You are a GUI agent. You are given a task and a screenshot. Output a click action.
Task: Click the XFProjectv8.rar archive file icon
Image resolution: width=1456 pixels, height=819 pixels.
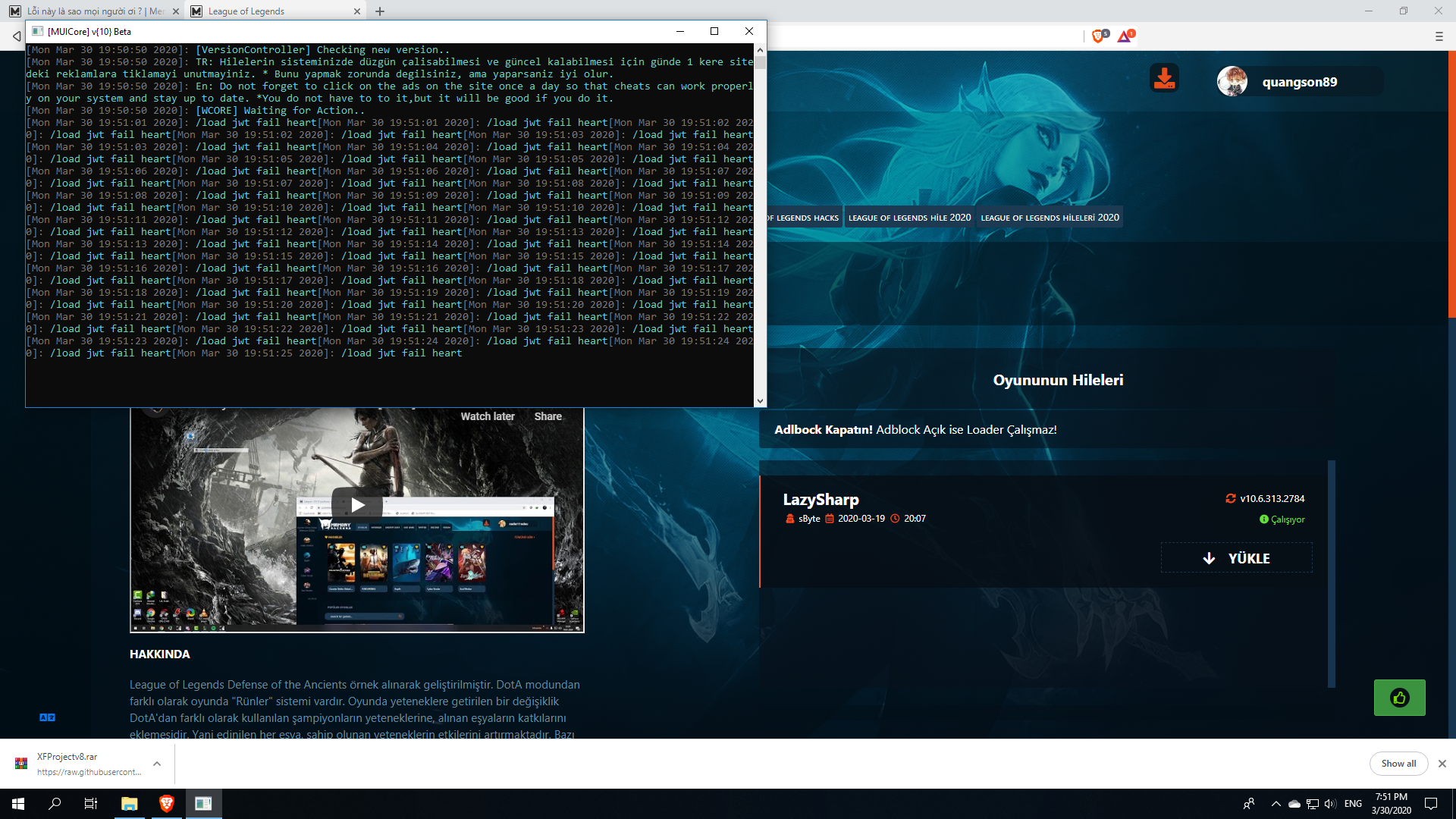click(x=21, y=763)
